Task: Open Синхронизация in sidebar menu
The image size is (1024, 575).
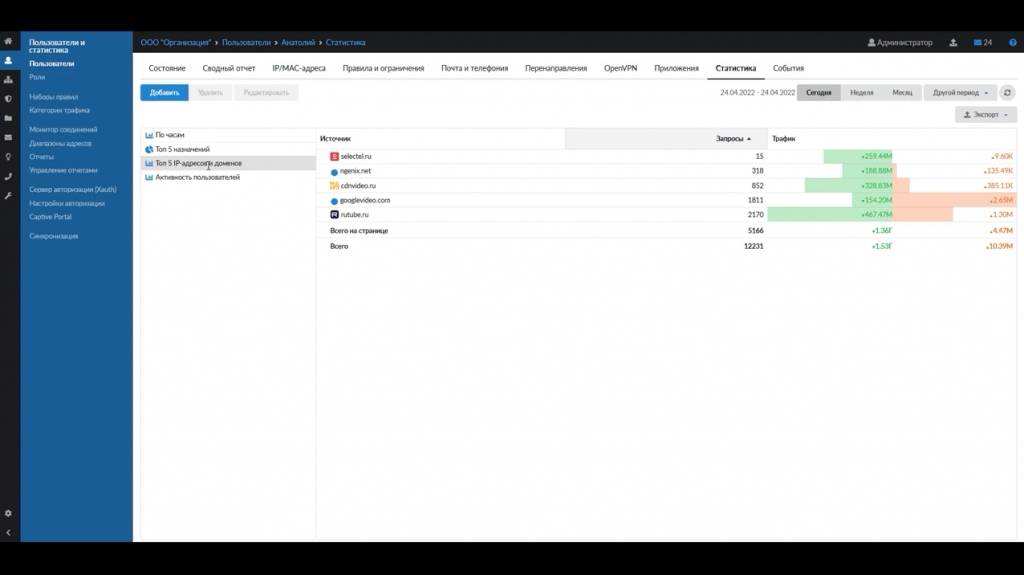Action: point(54,236)
